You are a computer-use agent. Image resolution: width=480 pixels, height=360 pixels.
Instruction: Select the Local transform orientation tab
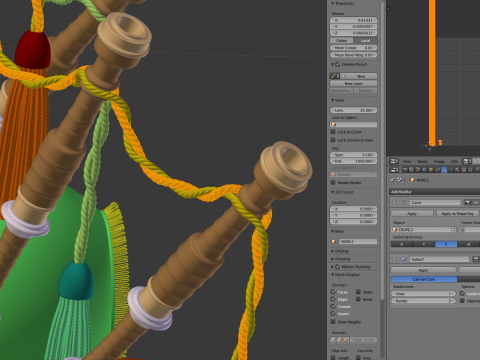(366, 40)
